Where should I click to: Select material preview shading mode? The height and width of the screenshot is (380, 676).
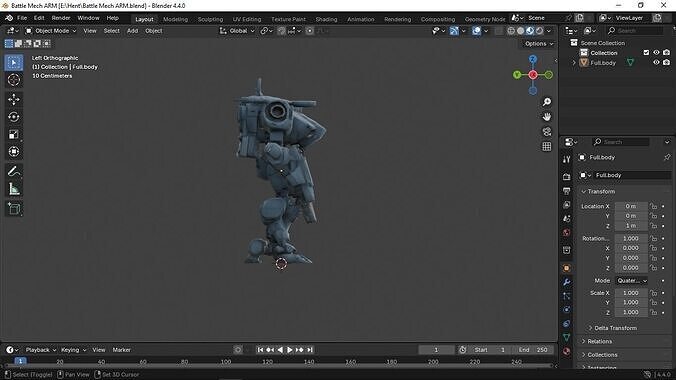(530, 31)
